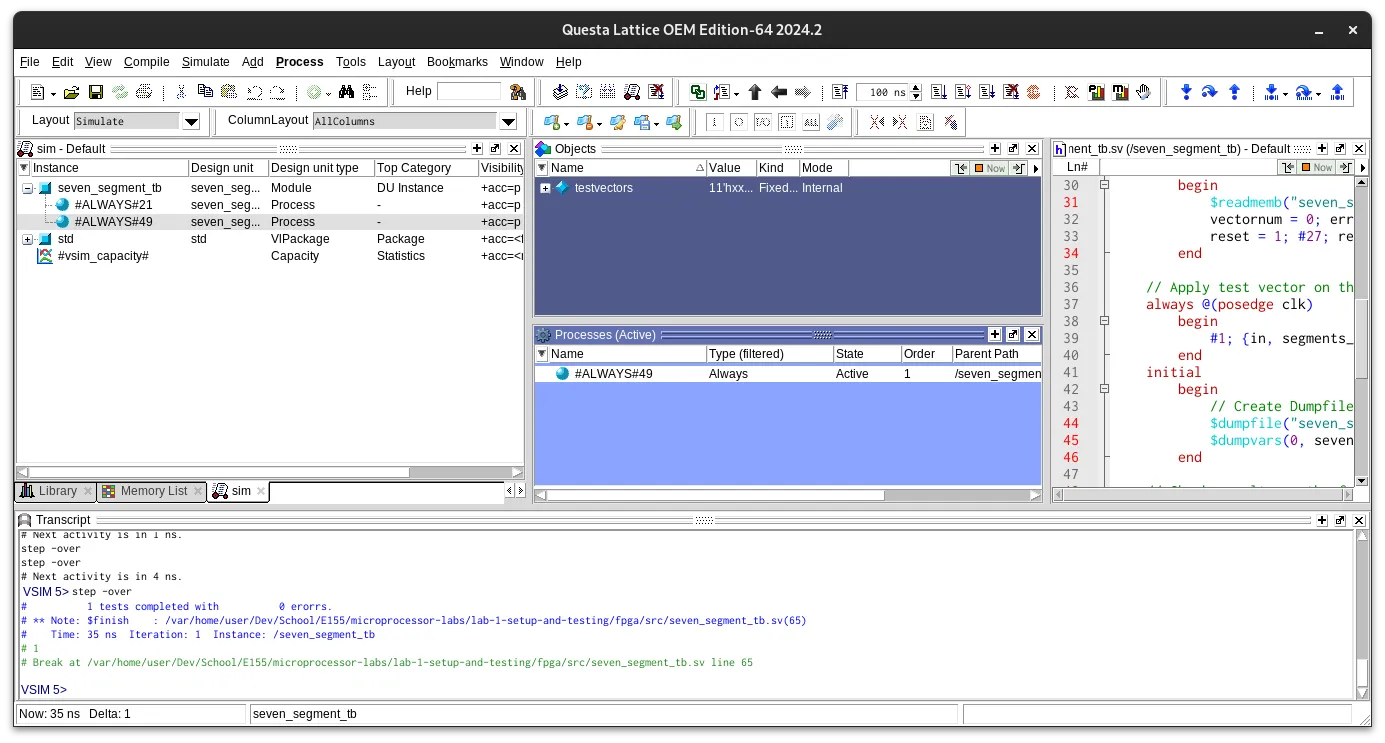The image size is (1385, 743).
Task: Open the Find dialog from the toolbar
Action: click(x=345, y=92)
